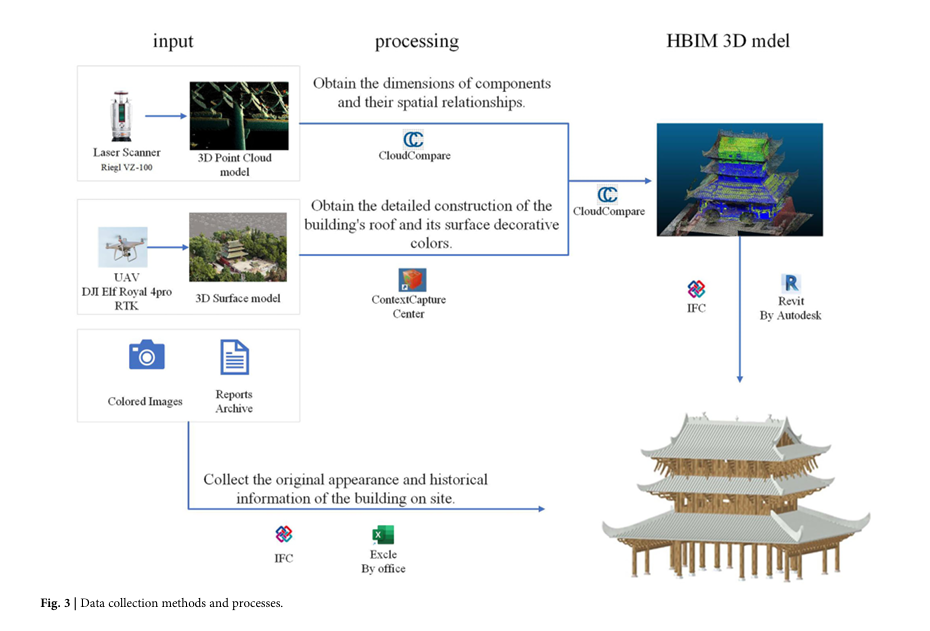This screenshot has height=631, width=930.
Task: Select the colored HBIM point cloud image
Action: (739, 179)
